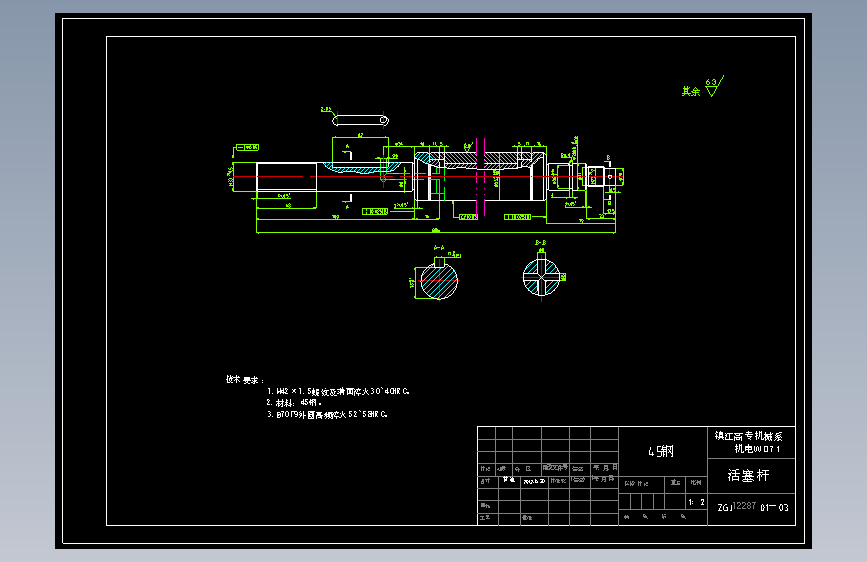Image resolution: width=867 pixels, height=562 pixels.
Task: Click the 其余 surface finish note
Action: [690, 91]
